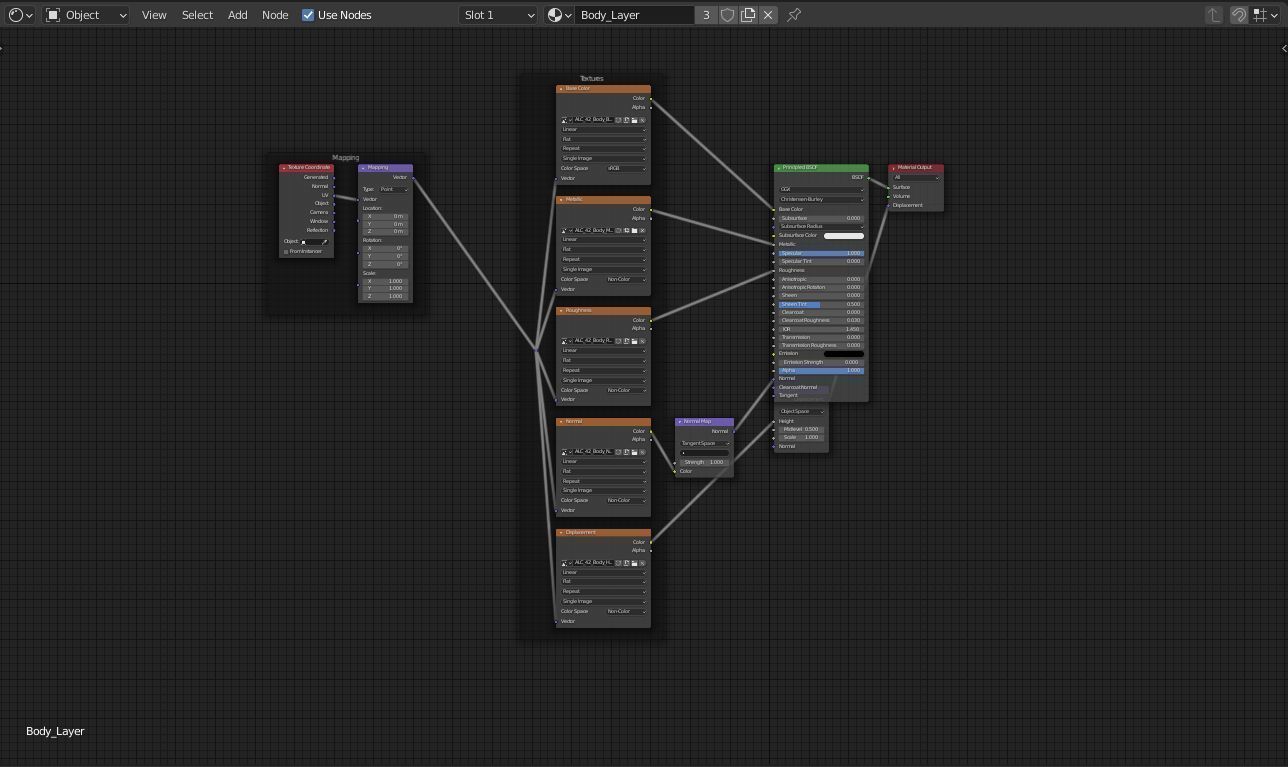Open the Object shader type dropdown
The image size is (1288, 767).
87,15
